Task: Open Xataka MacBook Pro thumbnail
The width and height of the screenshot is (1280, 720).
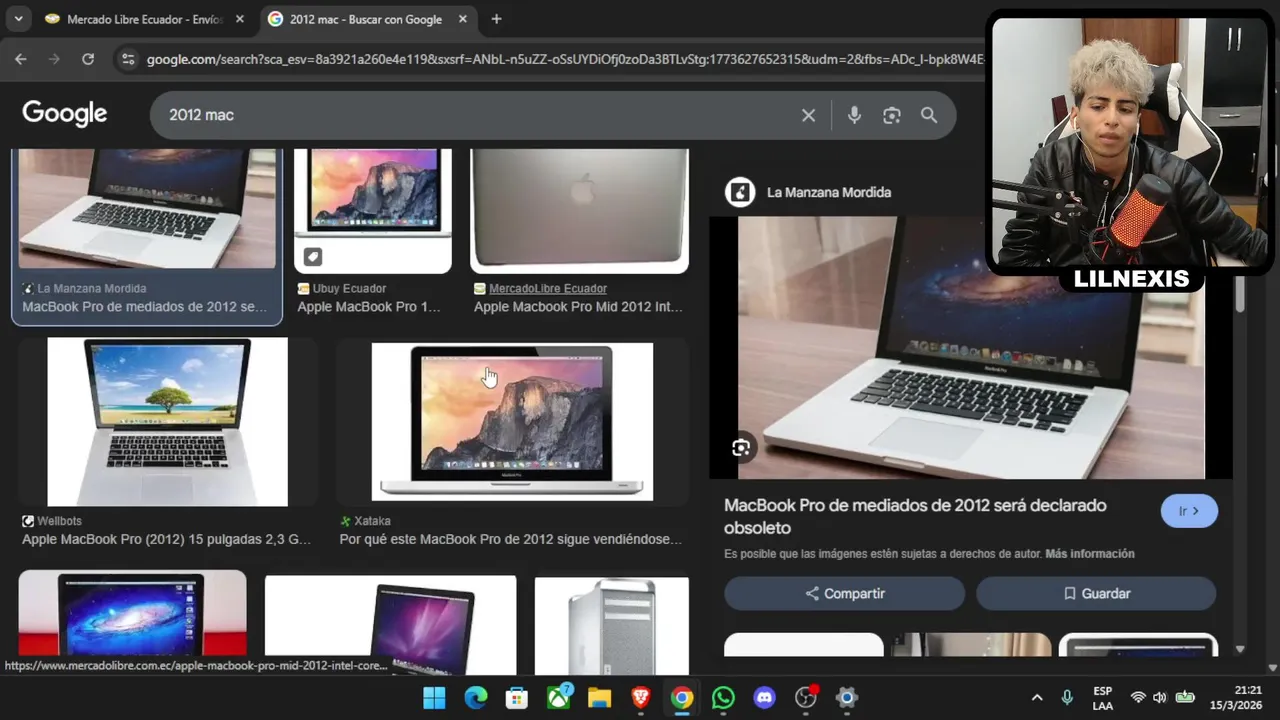Action: [x=512, y=421]
